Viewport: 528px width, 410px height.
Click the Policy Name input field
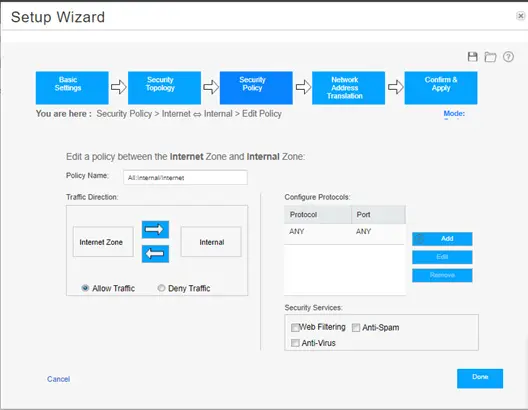pyautogui.click(x=186, y=177)
